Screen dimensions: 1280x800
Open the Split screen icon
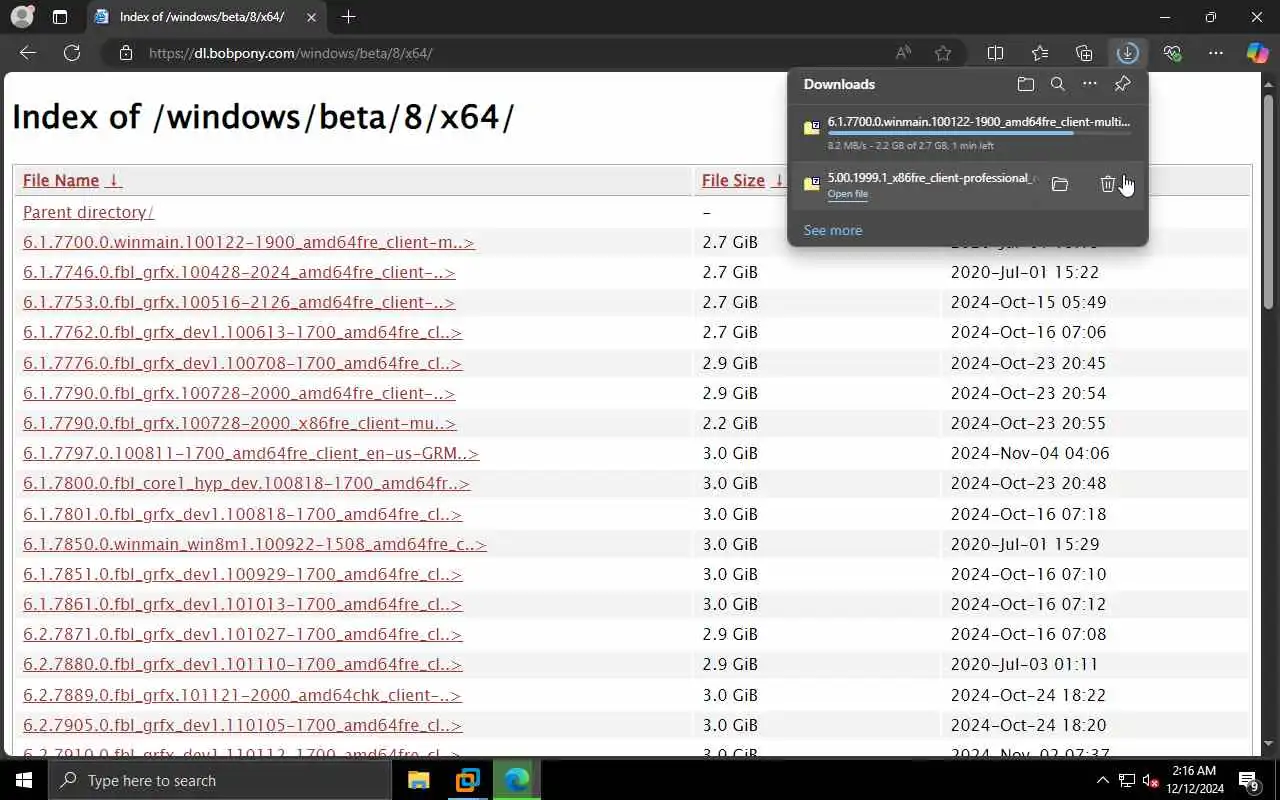(x=996, y=53)
